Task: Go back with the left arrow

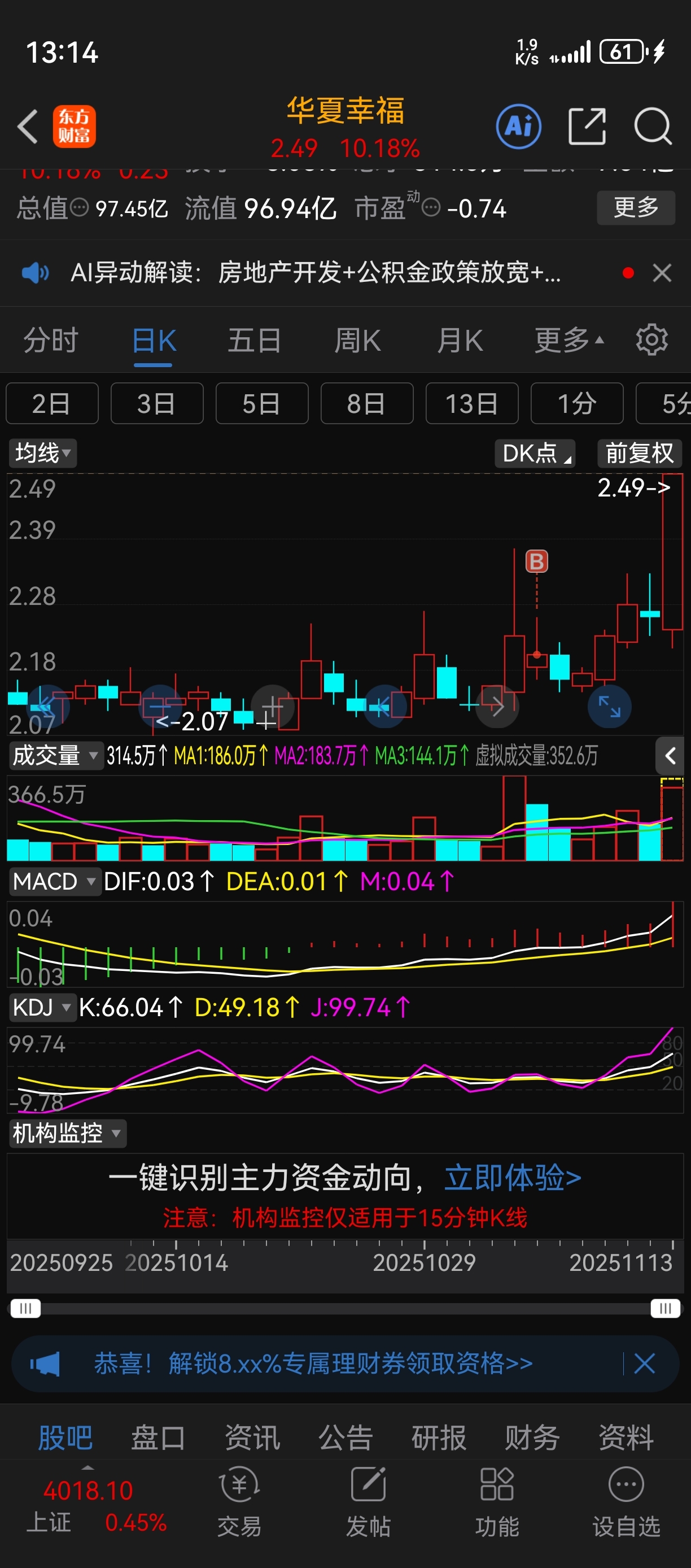Action: coord(28,127)
